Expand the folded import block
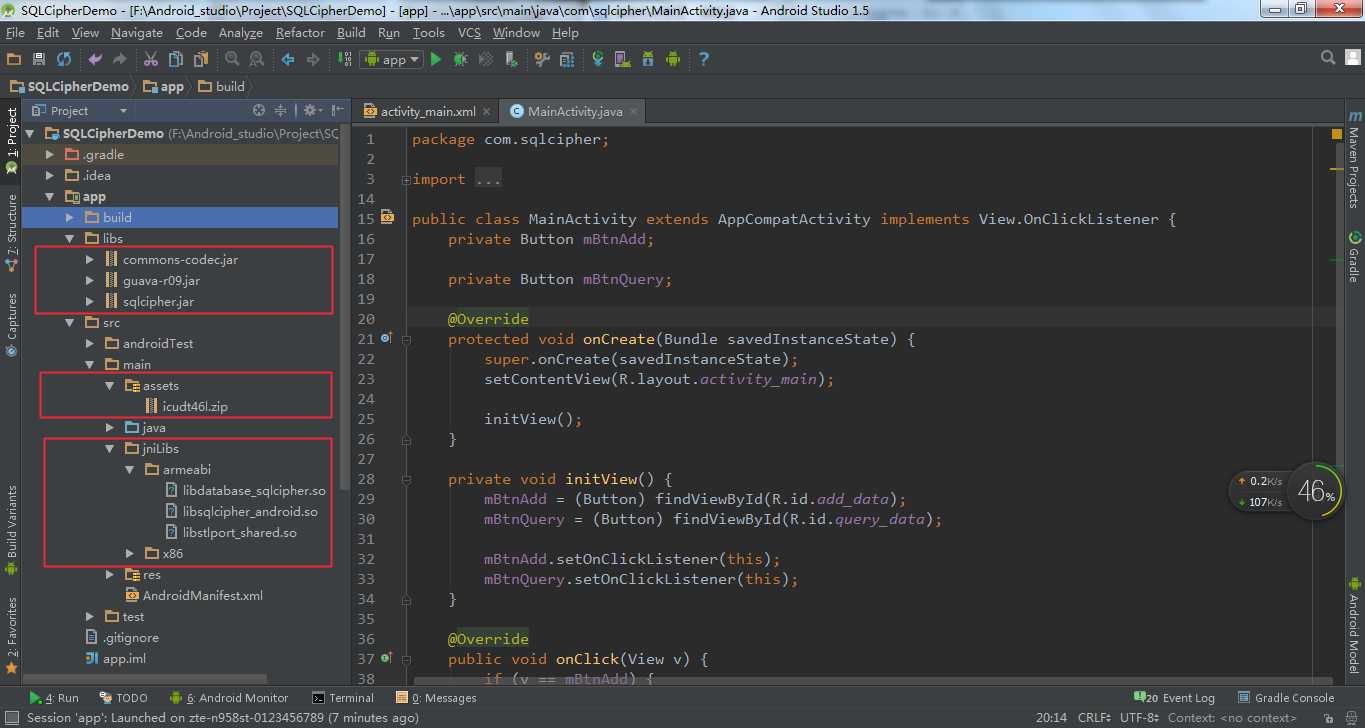Image resolution: width=1365 pixels, height=728 pixels. click(x=405, y=180)
